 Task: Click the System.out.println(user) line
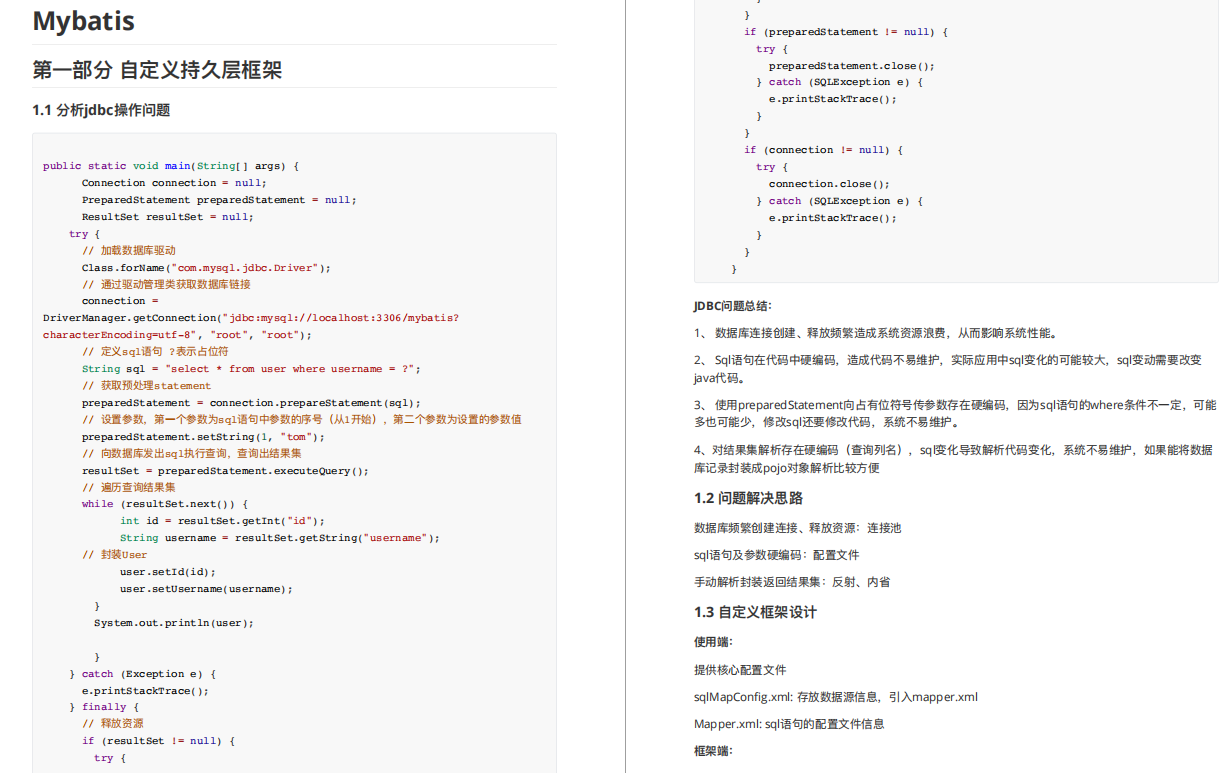(174, 623)
